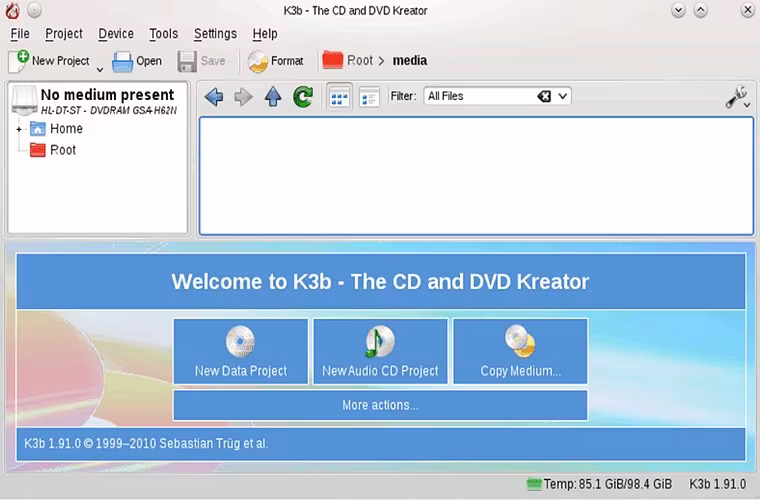The width and height of the screenshot is (760, 500).
Task: Open the New Project dropdown arrow
Action: [99, 70]
